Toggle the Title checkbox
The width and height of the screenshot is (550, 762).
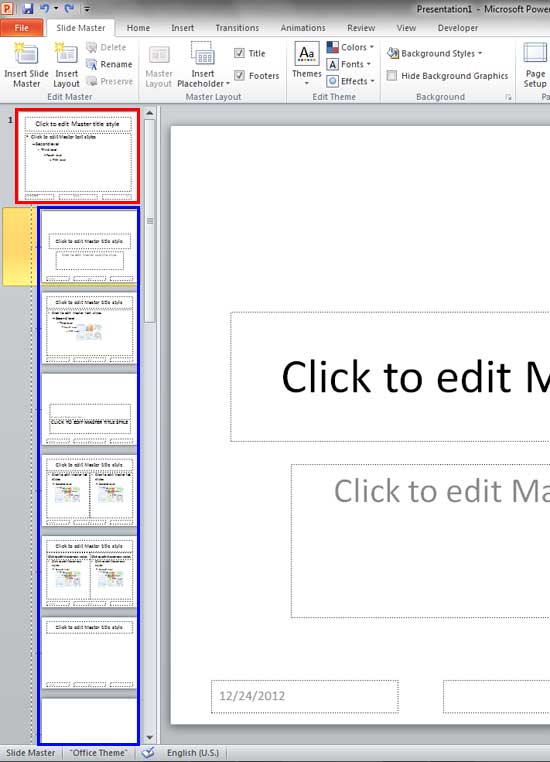pos(239,53)
